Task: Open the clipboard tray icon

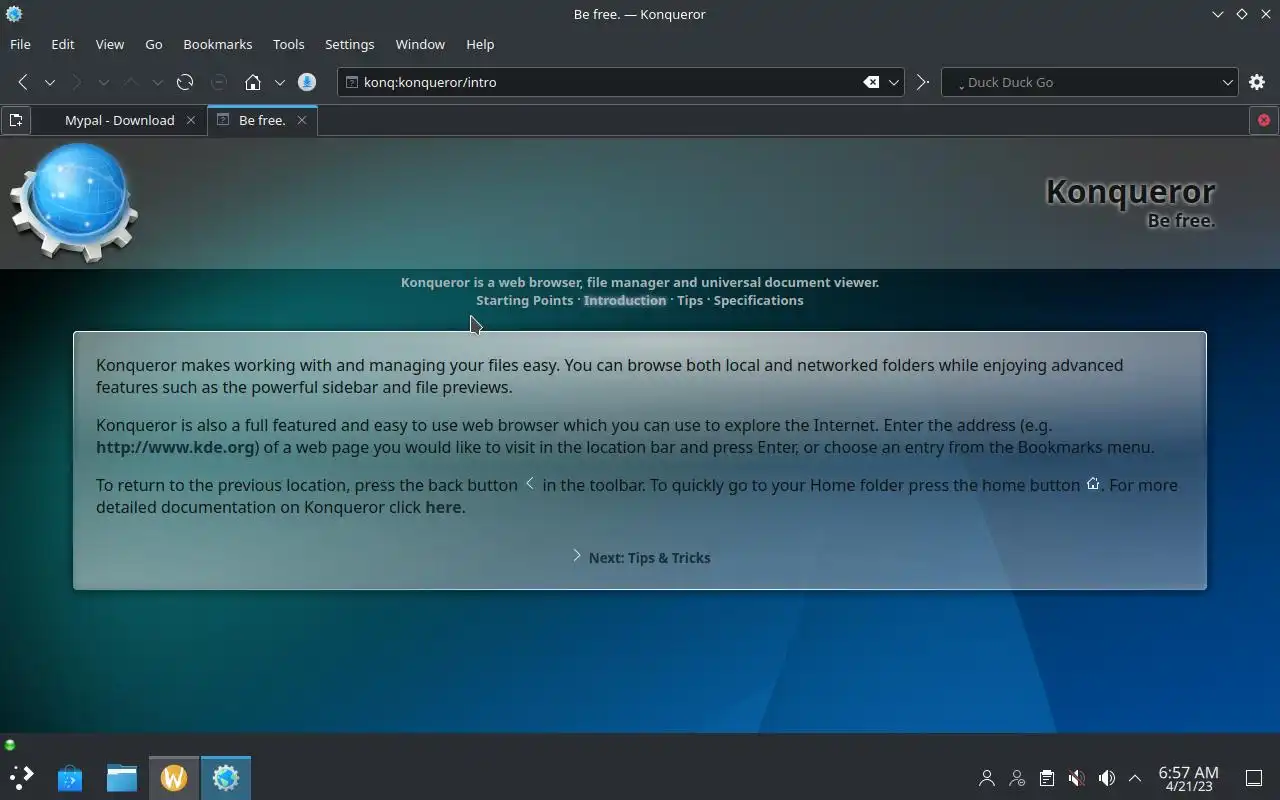Action: click(x=1047, y=778)
